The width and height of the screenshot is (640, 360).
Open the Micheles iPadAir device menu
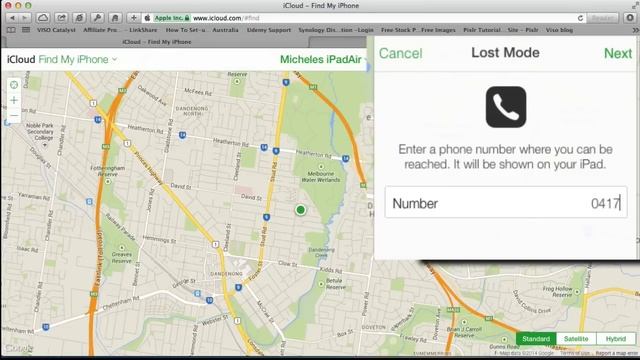(x=320, y=60)
